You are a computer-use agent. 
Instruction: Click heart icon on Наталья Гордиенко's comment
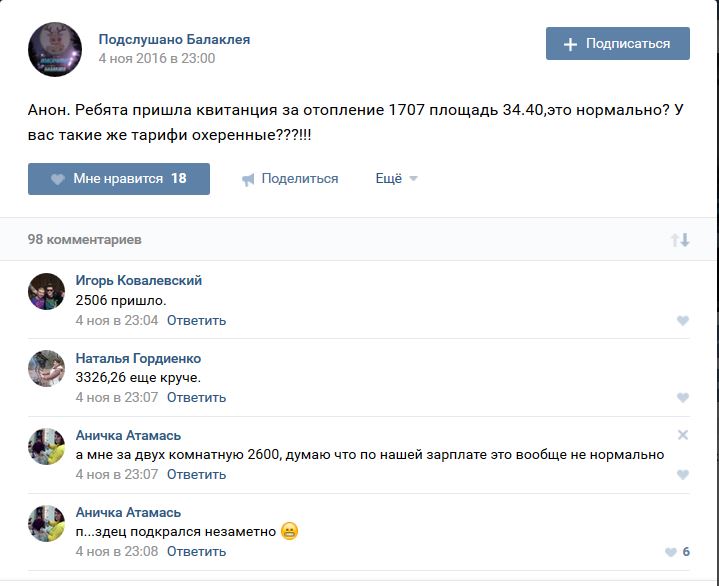[x=683, y=398]
